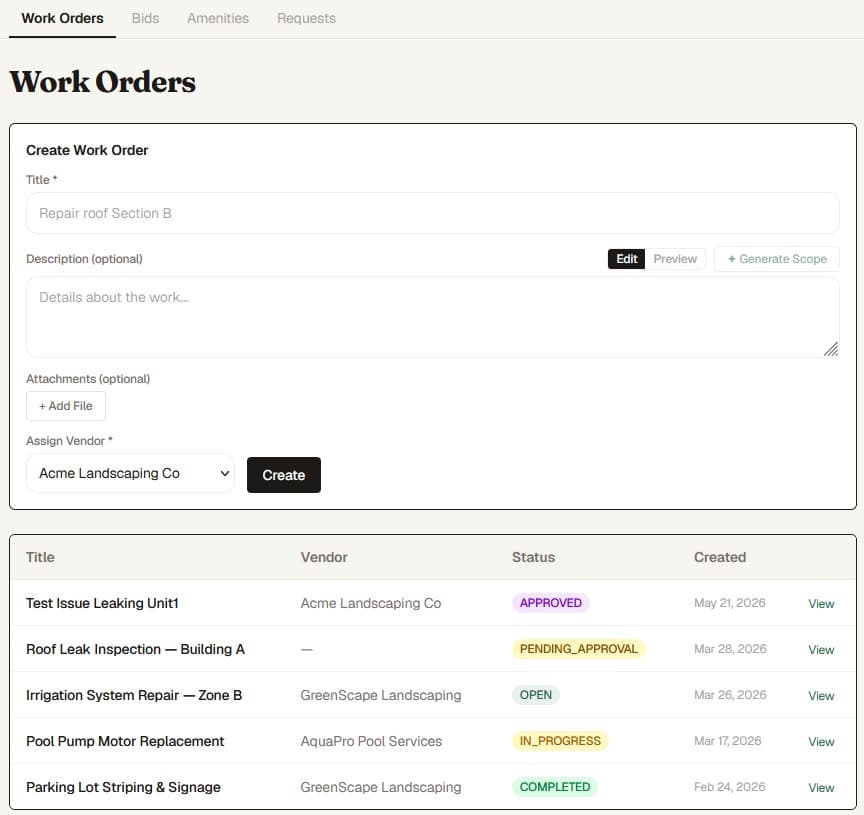Image resolution: width=864 pixels, height=815 pixels.
Task: Select 'Pool Pump Motor Replacement' title
Action: [x=125, y=741]
